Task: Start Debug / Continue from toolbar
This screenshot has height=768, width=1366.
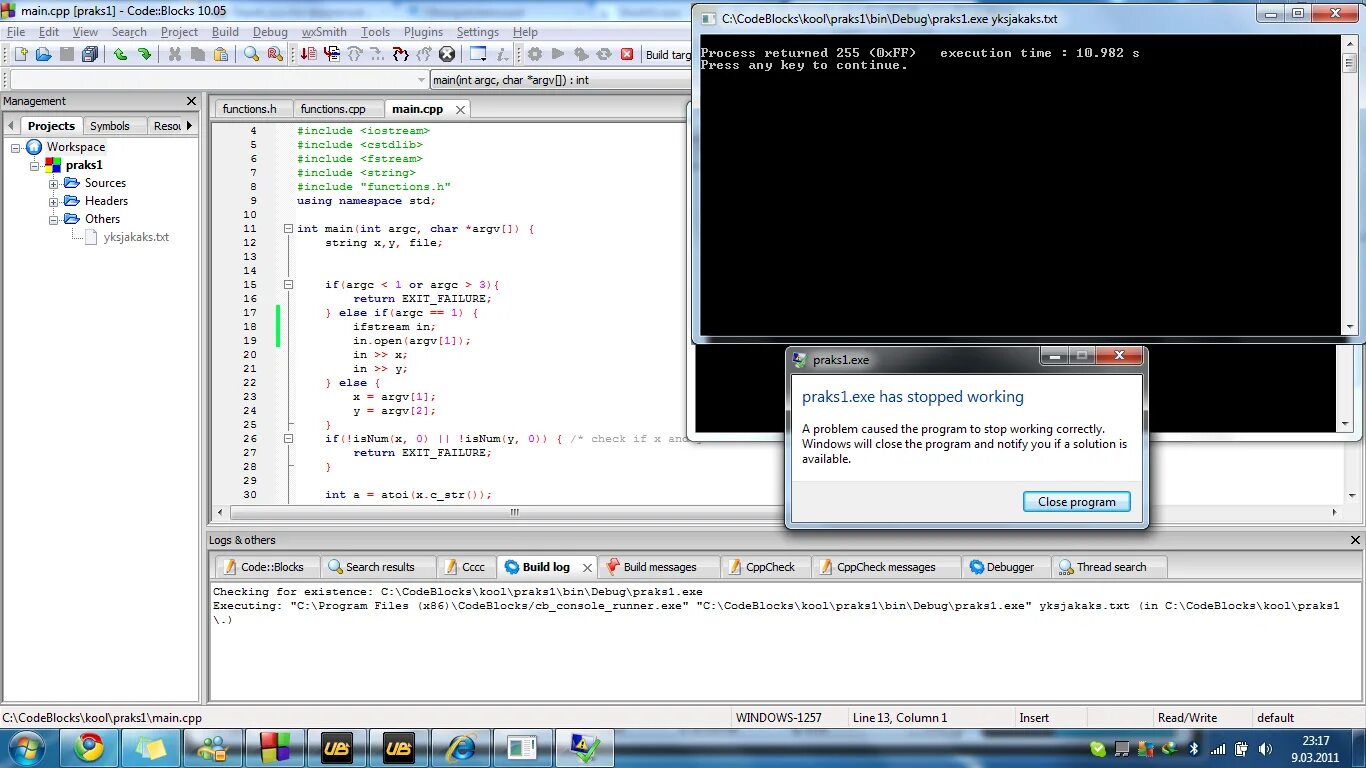Action: (308, 54)
